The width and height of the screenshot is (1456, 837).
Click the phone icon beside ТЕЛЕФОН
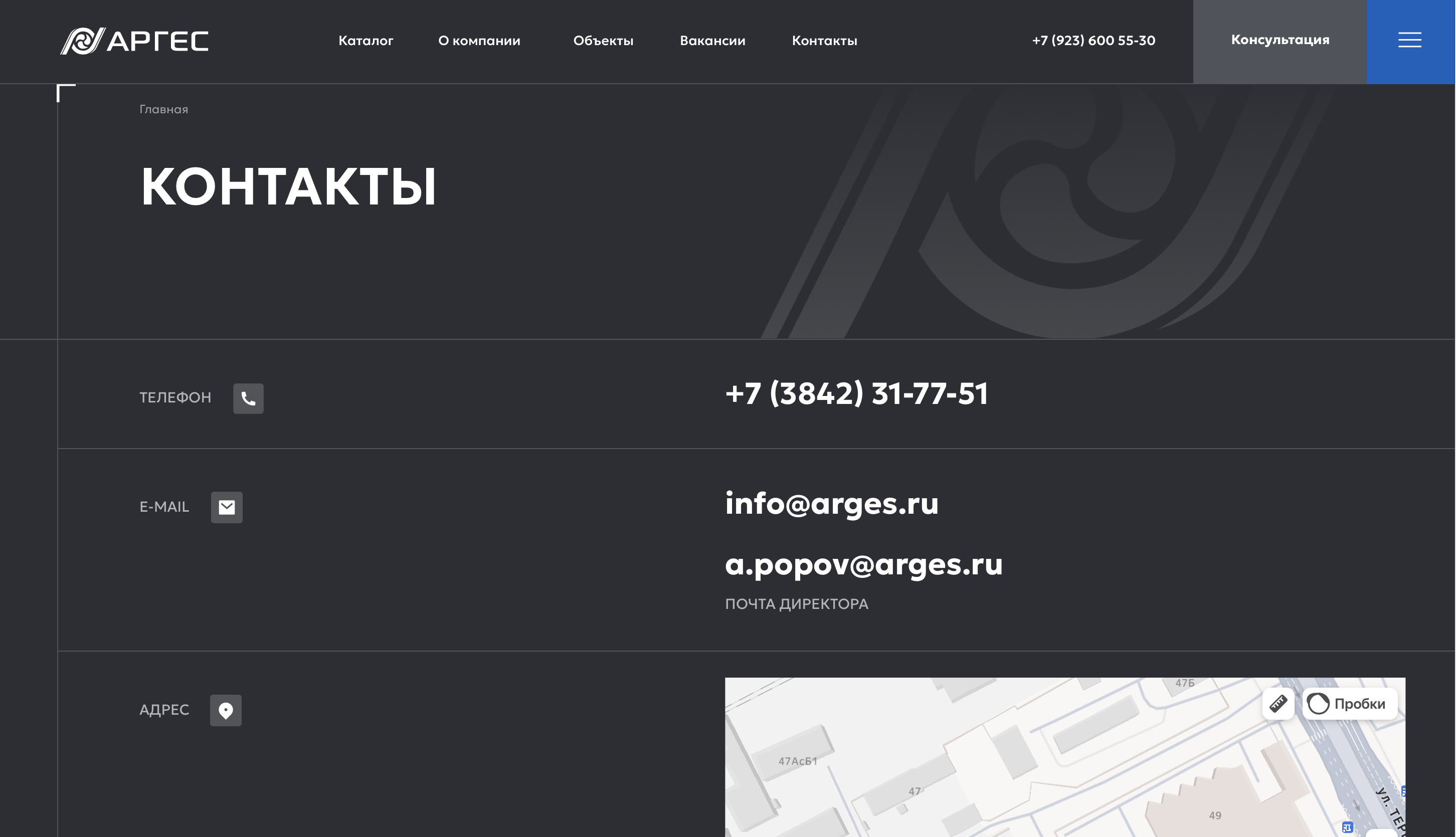coord(248,398)
